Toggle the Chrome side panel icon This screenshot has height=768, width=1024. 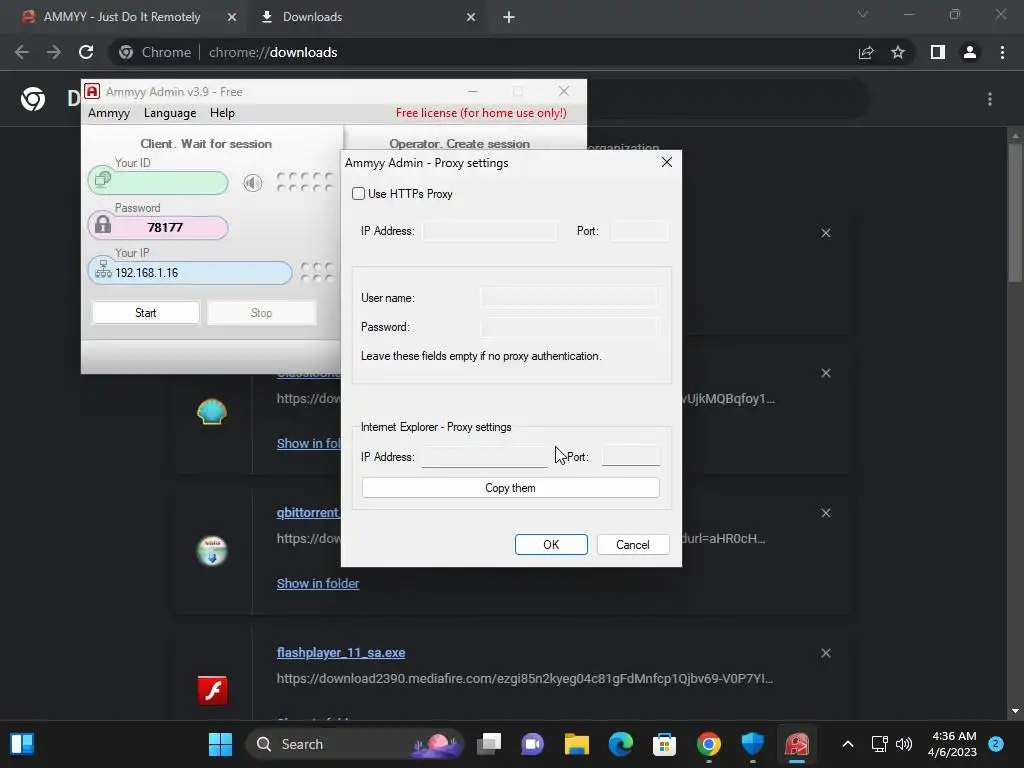coord(938,52)
